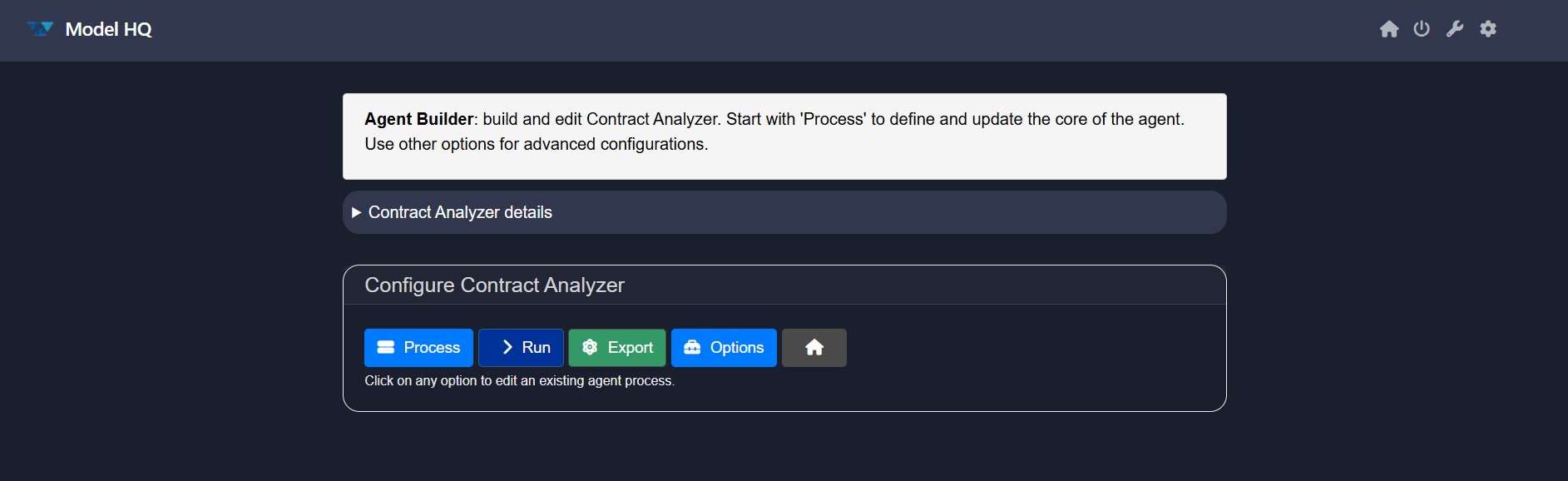Click the 'Contract Analyzer details' label
The height and width of the screenshot is (481, 1568).
point(460,212)
